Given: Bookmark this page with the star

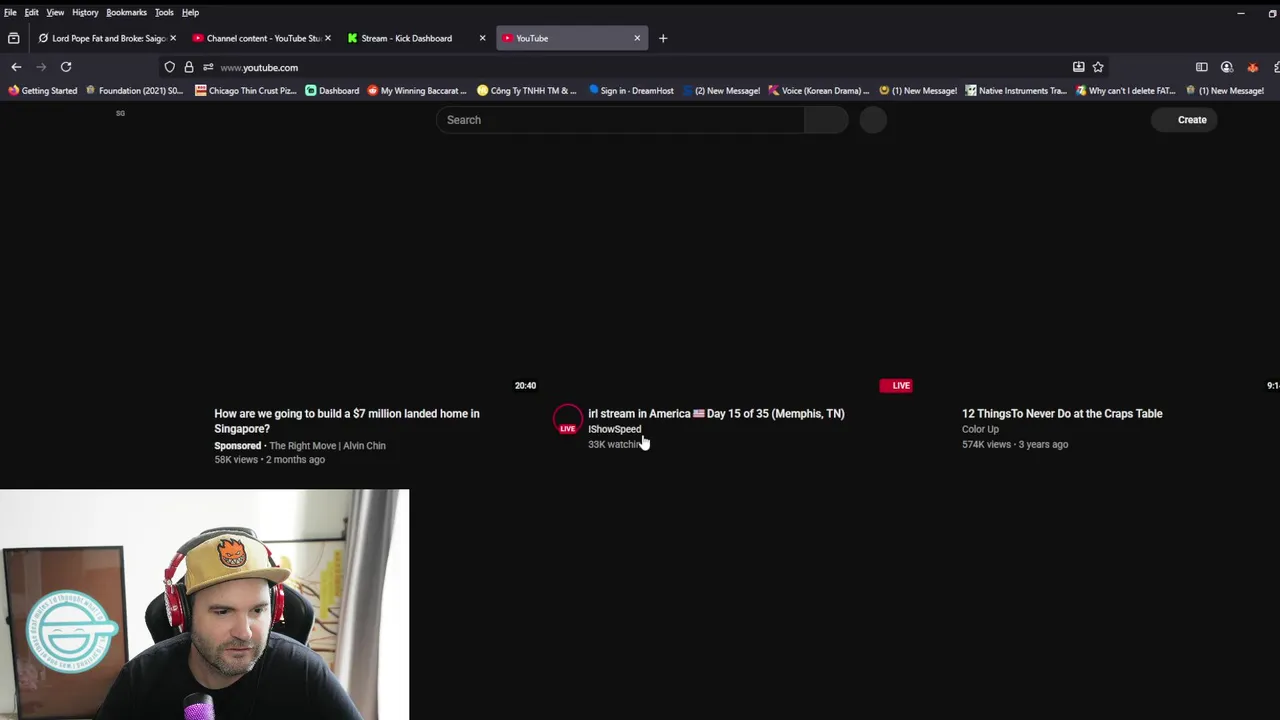Looking at the screenshot, I should tap(1098, 67).
